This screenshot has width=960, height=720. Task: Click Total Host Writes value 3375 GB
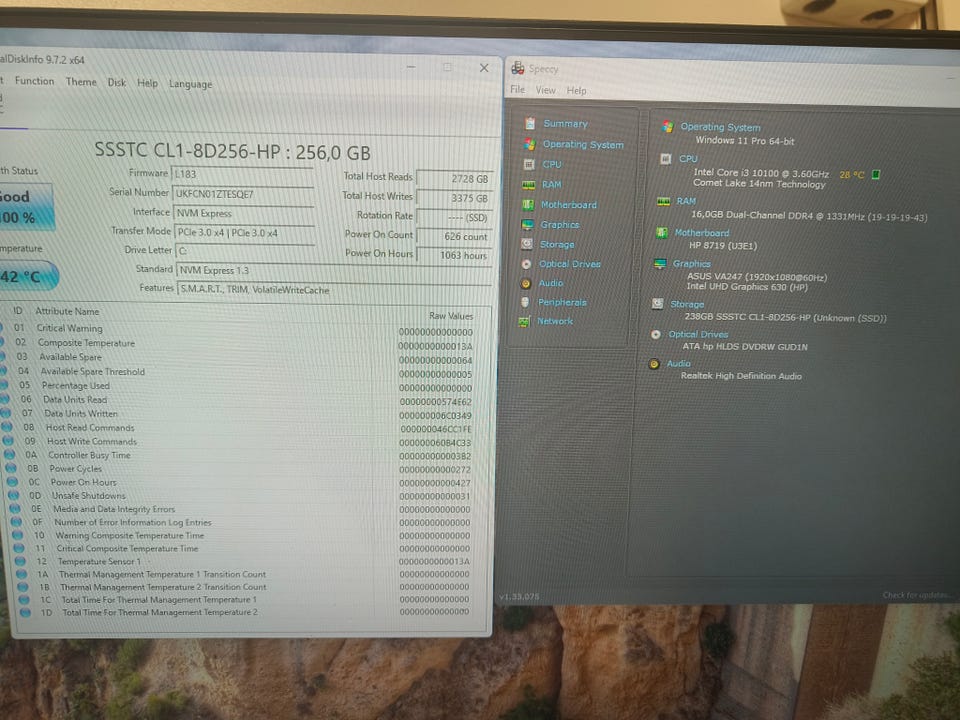[x=454, y=198]
